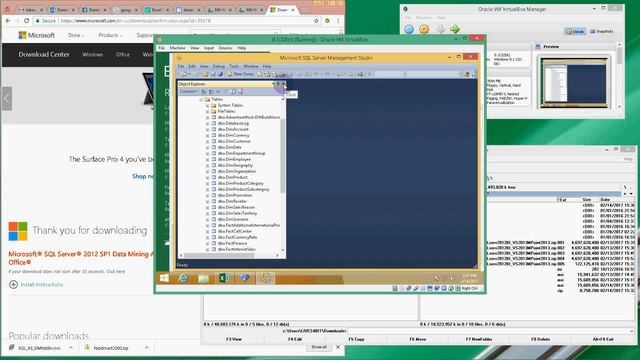Select the dbo.DimProductSubcategory table
Viewport: 640px width, 360px height.
coord(243,189)
